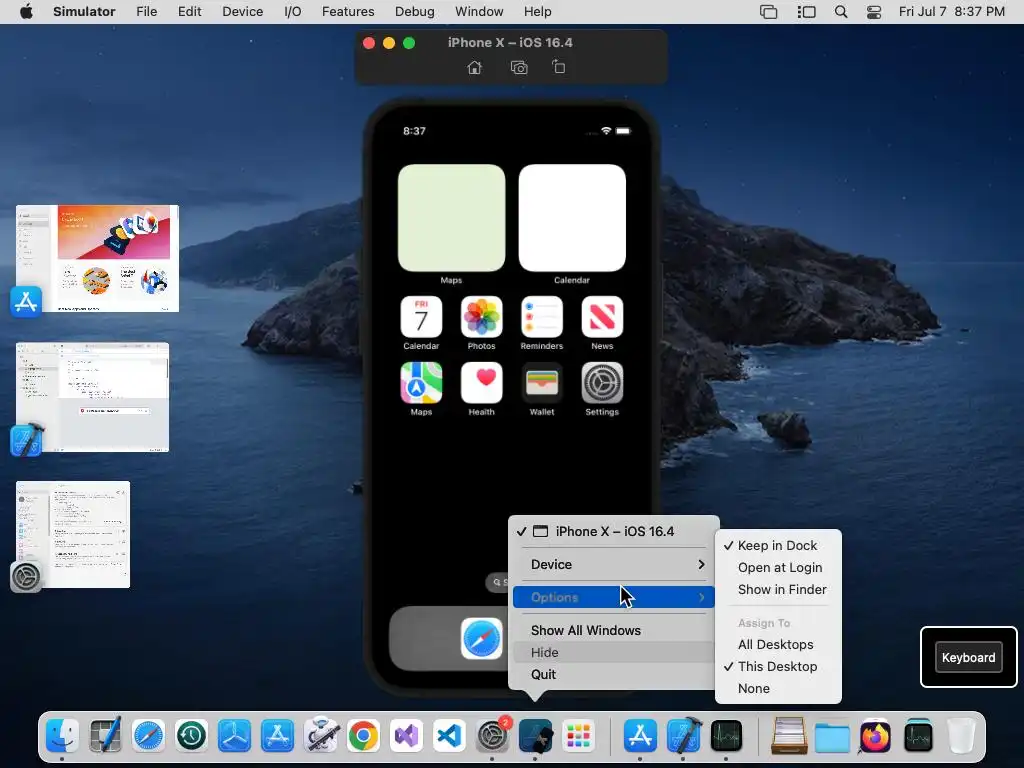Switch to the App Store window thumbnail

point(97,259)
